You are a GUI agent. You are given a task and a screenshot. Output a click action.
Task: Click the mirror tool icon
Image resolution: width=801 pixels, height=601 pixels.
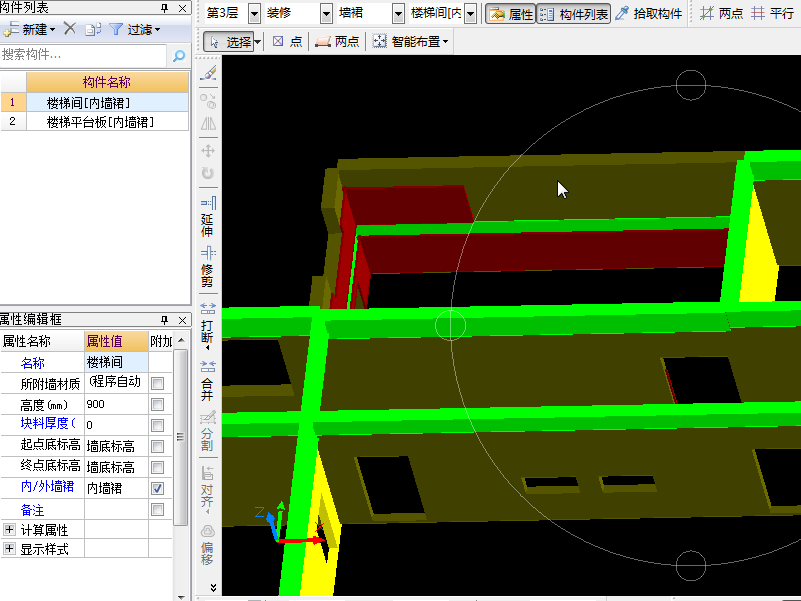coord(208,124)
